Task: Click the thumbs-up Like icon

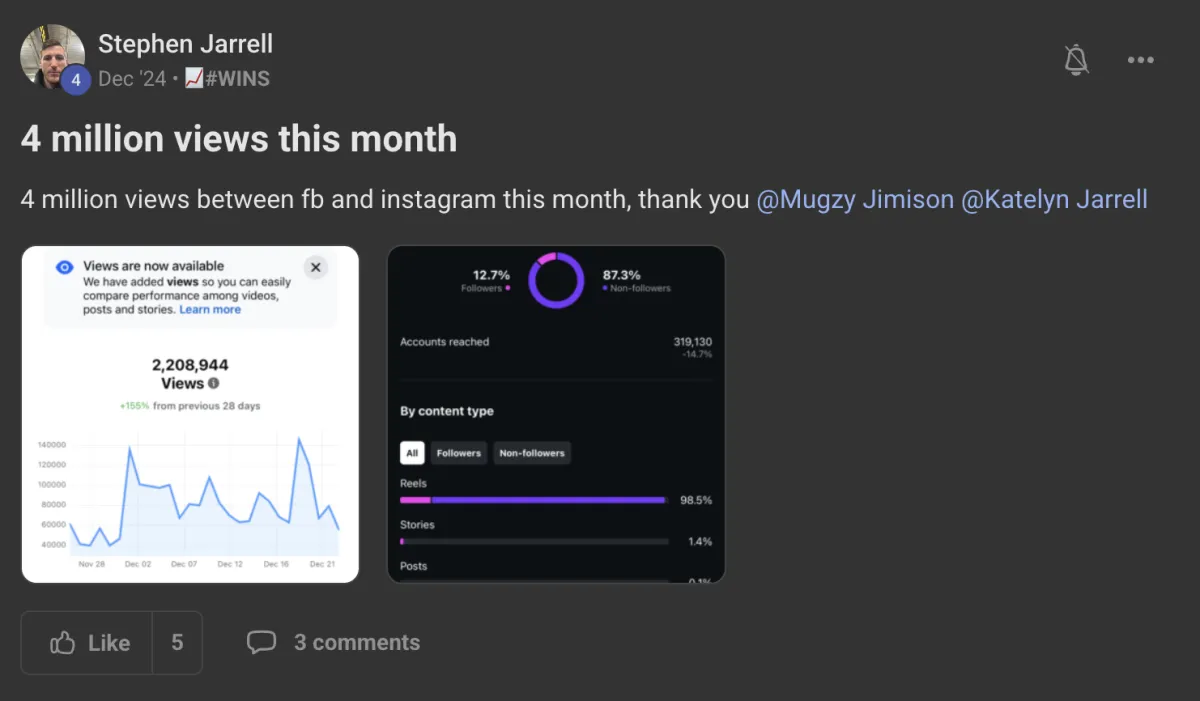Action: pos(63,643)
